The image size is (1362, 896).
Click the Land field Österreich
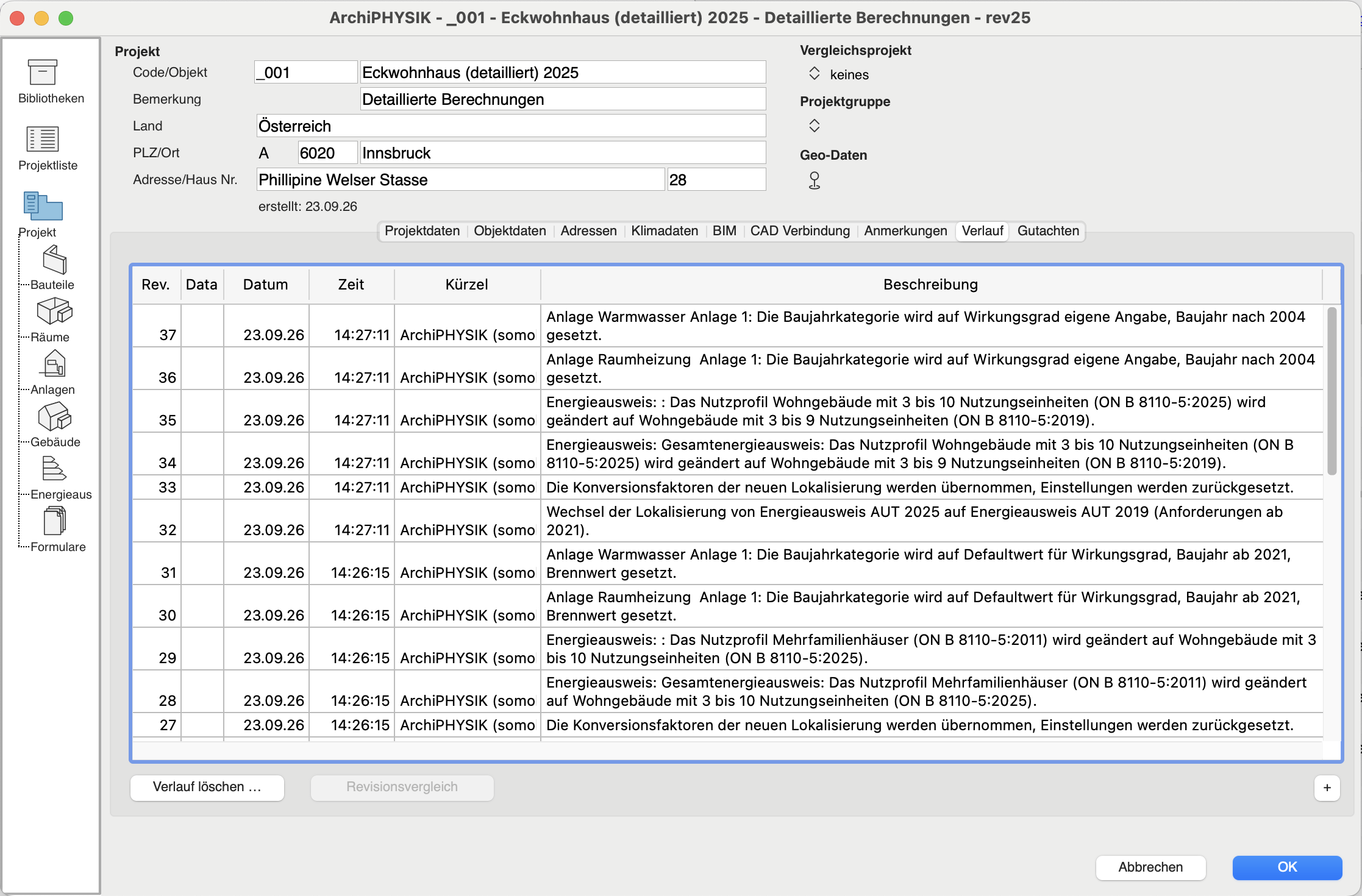(x=511, y=126)
